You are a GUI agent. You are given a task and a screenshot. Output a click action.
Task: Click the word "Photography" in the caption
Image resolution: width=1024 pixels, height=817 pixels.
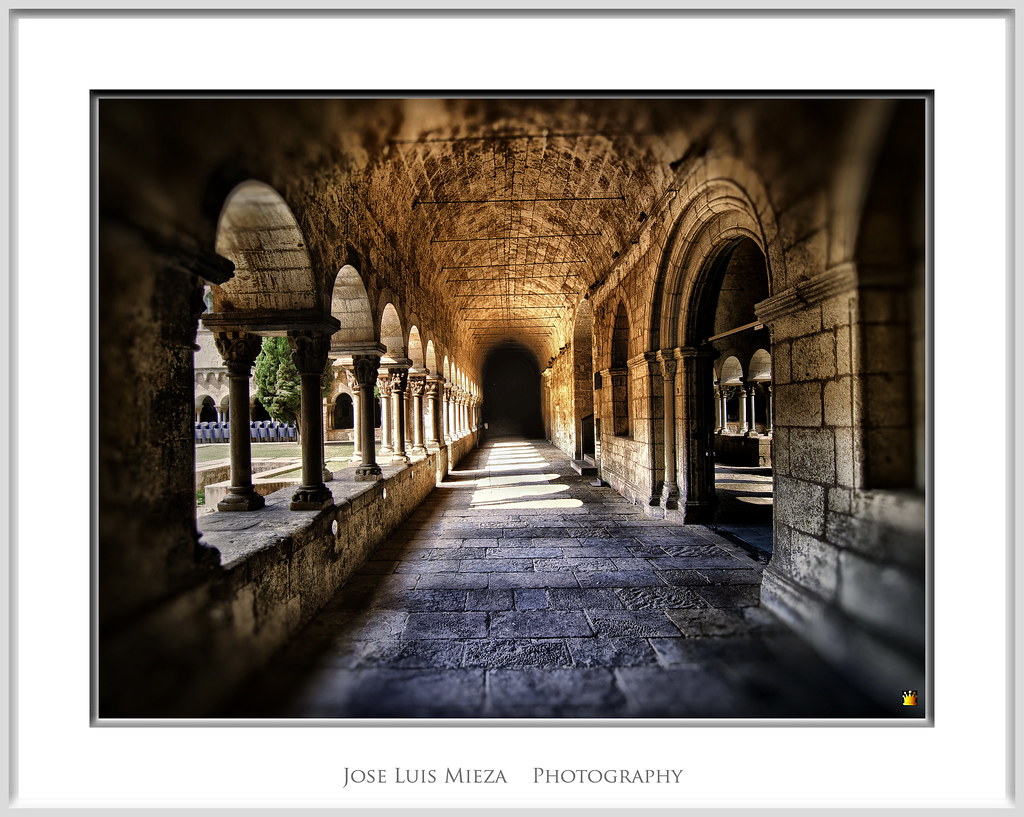click(607, 776)
